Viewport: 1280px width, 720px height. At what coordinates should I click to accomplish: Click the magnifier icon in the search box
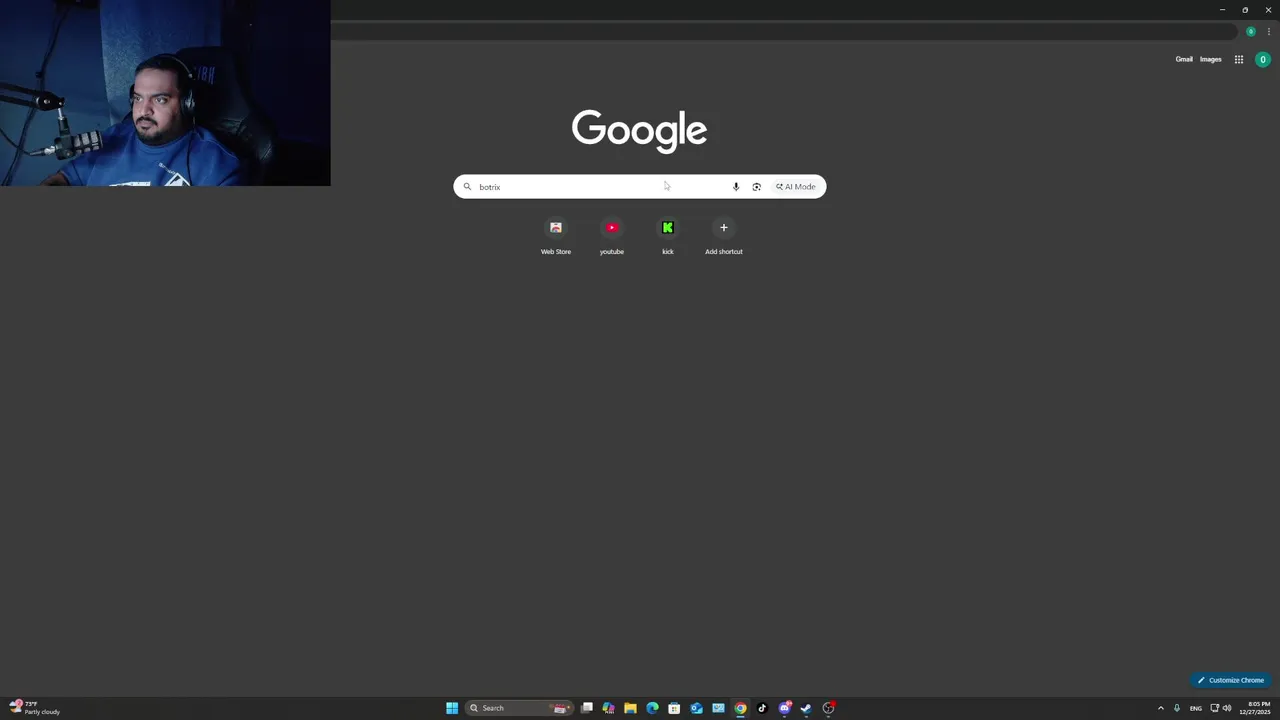point(467,187)
